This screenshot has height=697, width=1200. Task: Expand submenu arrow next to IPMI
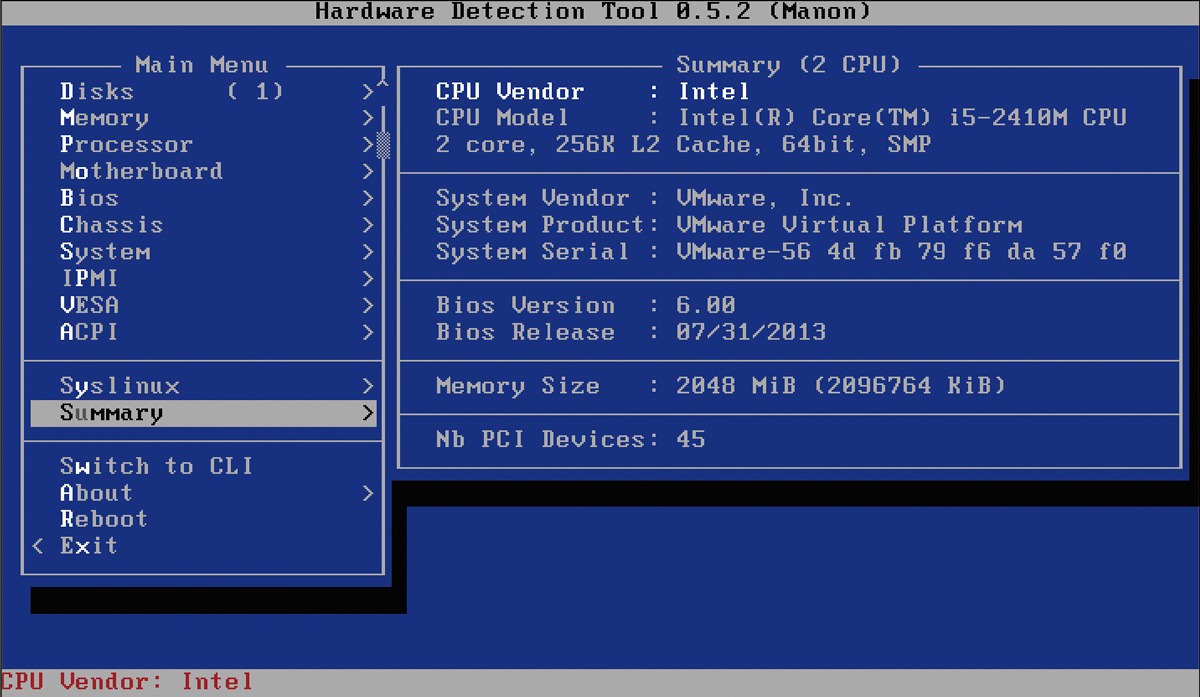pyautogui.click(x=368, y=279)
